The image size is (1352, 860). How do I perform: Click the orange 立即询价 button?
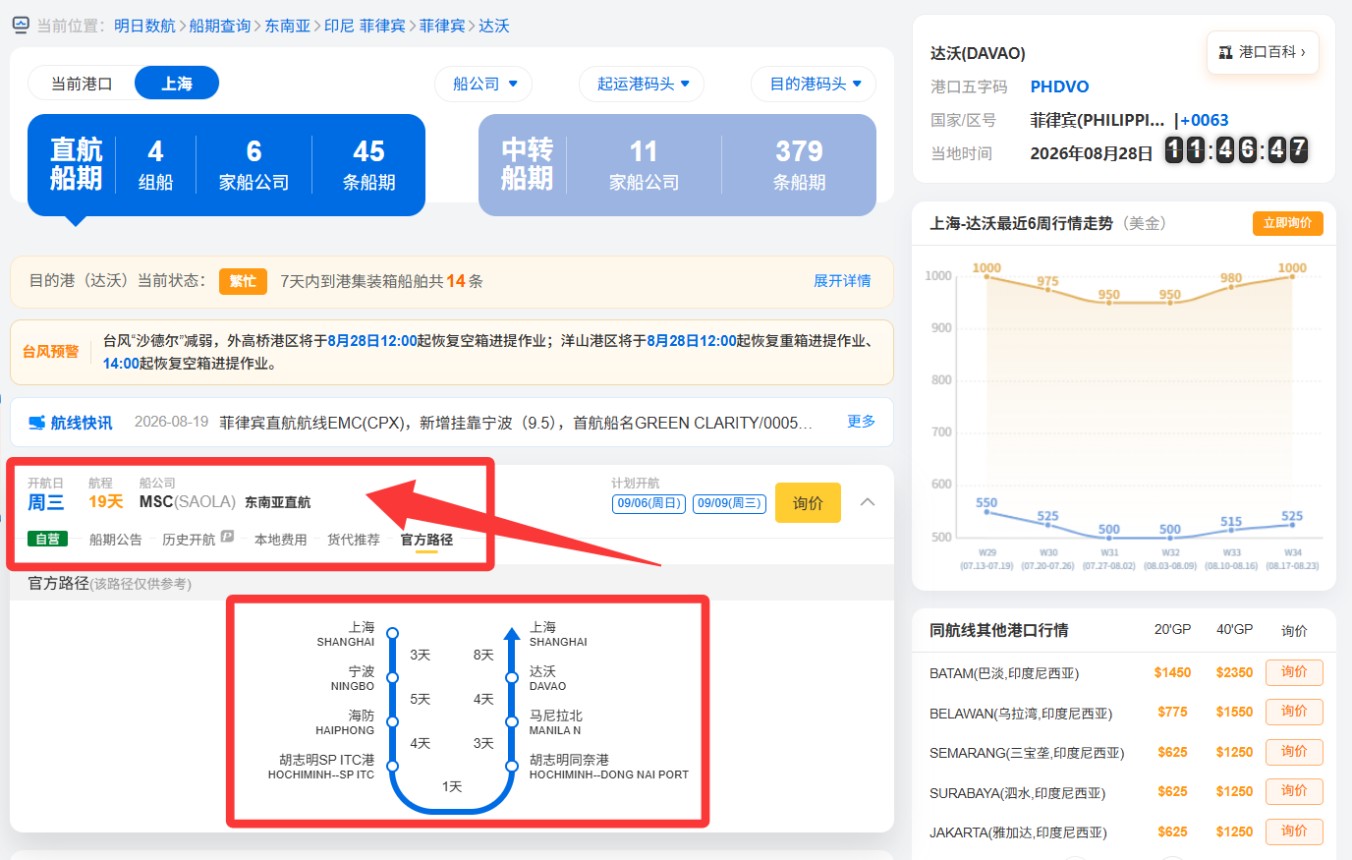point(1288,223)
